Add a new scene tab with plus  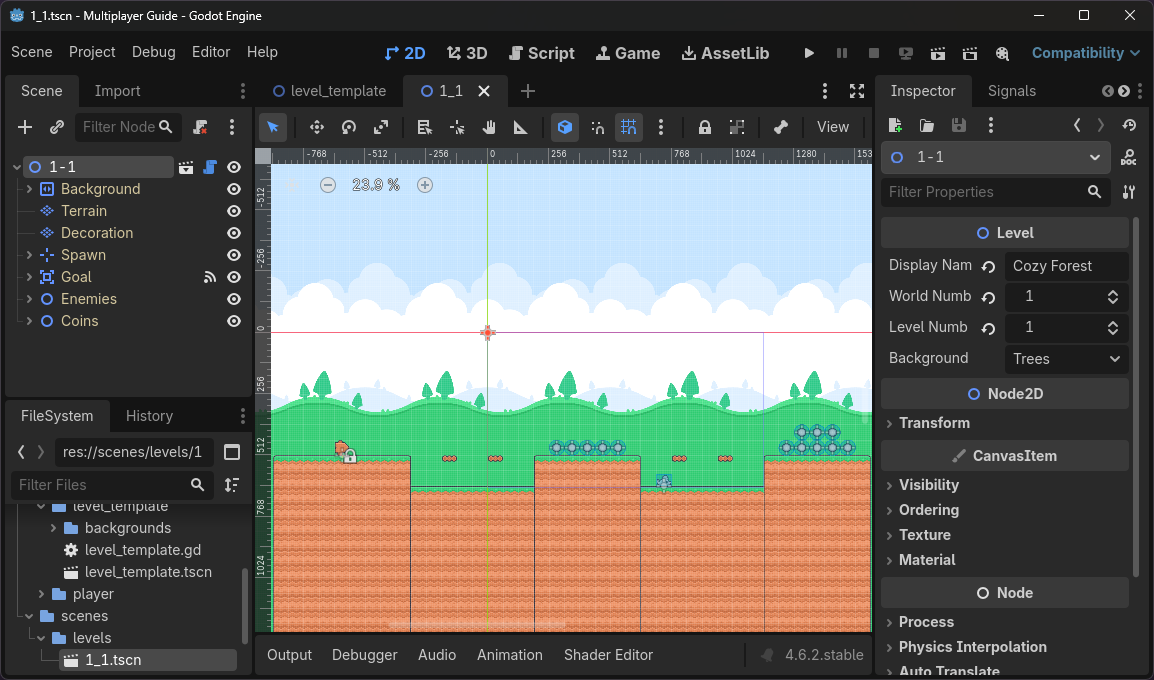pos(528,91)
